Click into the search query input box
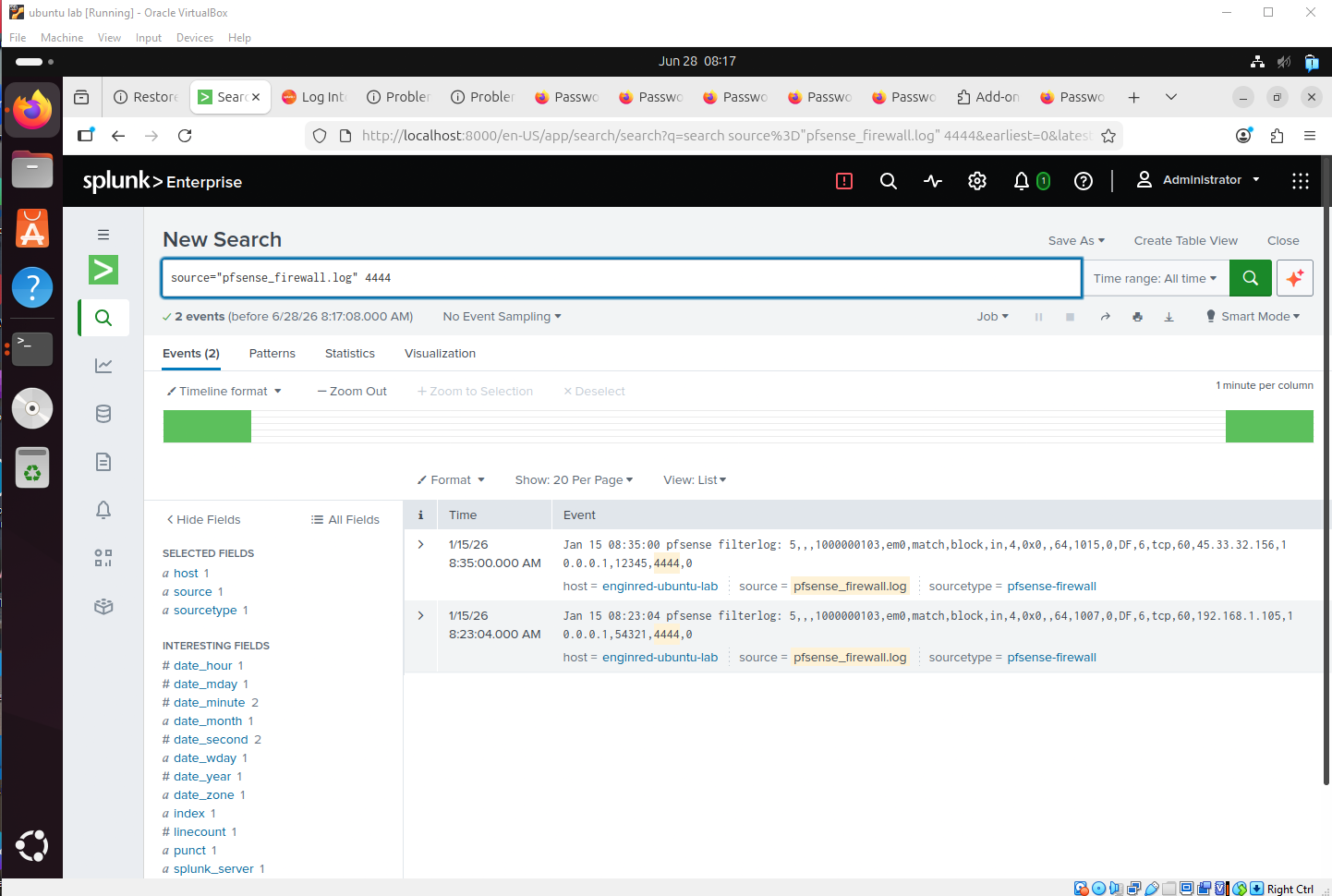Screen dimensions: 1332x896 [621, 278]
